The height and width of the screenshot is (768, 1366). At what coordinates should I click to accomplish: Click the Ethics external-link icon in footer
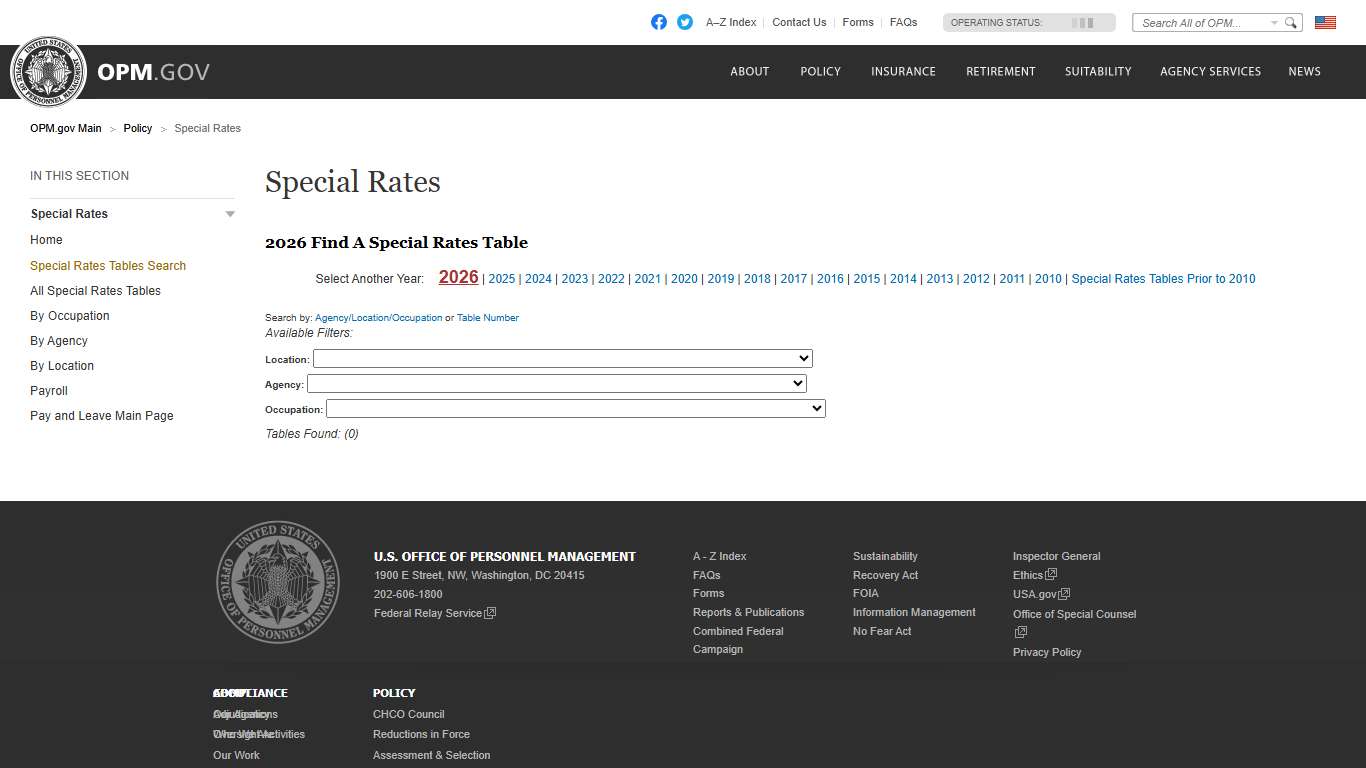(1049, 574)
